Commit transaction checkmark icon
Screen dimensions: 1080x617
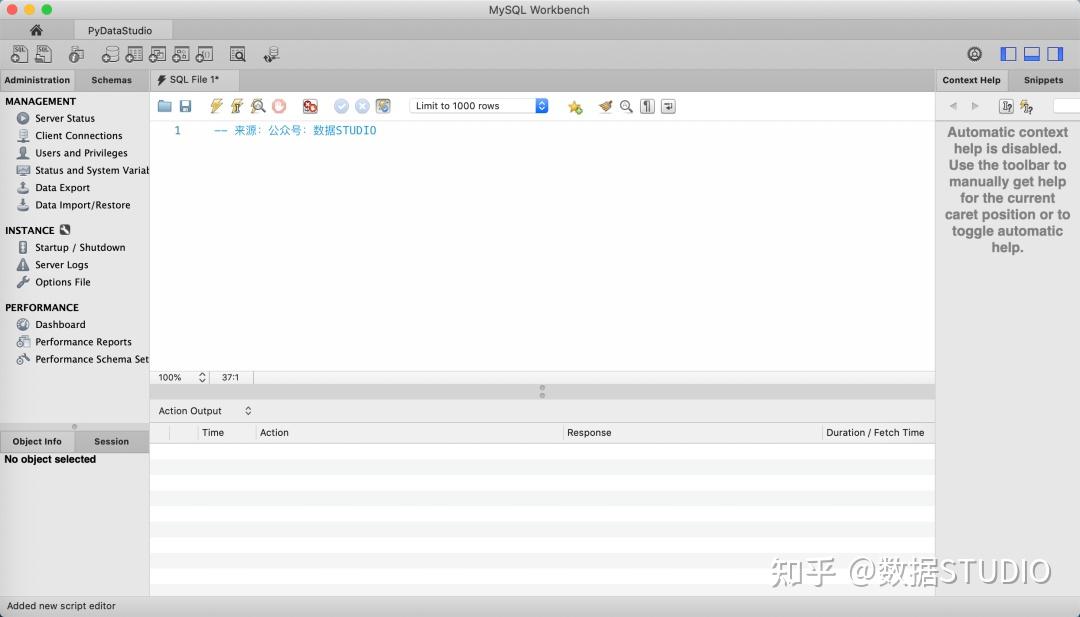pyautogui.click(x=341, y=106)
